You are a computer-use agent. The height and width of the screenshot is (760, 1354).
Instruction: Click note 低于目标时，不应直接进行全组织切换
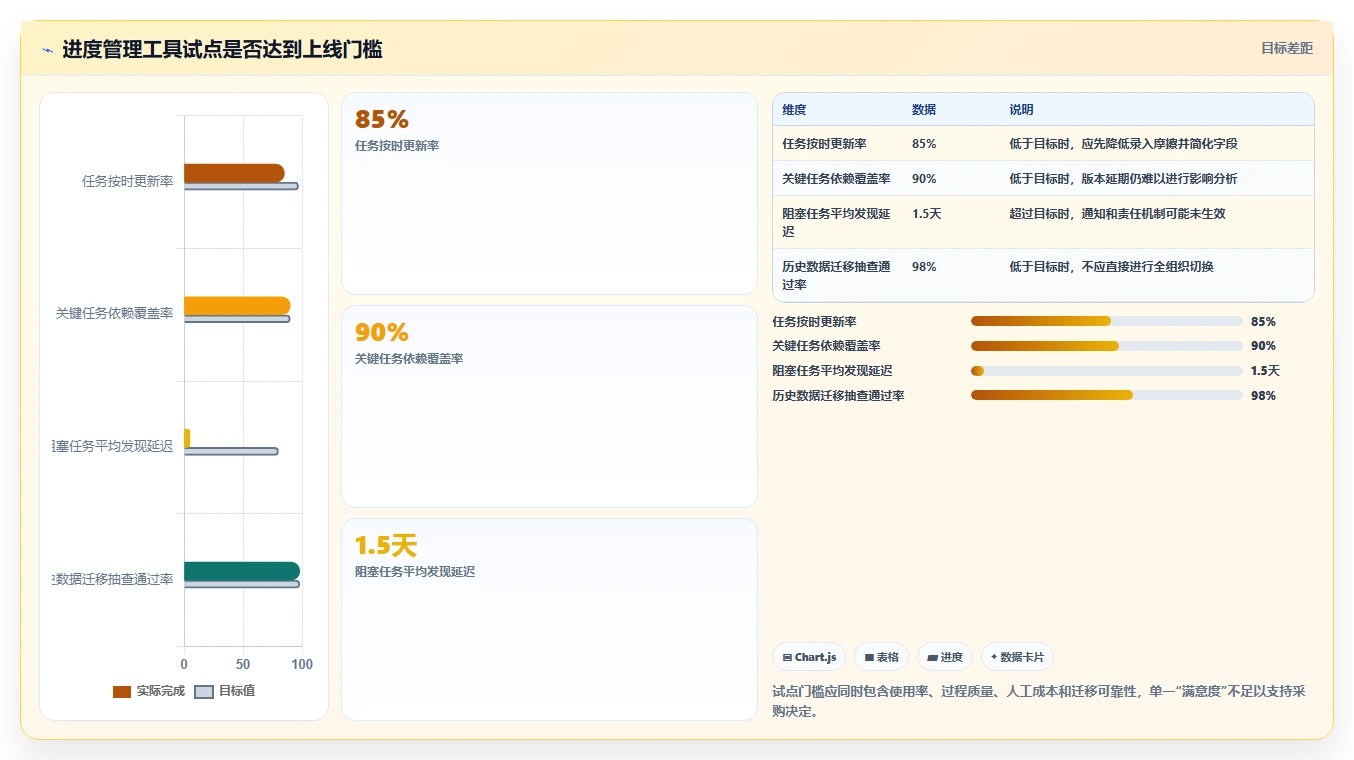click(x=1111, y=267)
